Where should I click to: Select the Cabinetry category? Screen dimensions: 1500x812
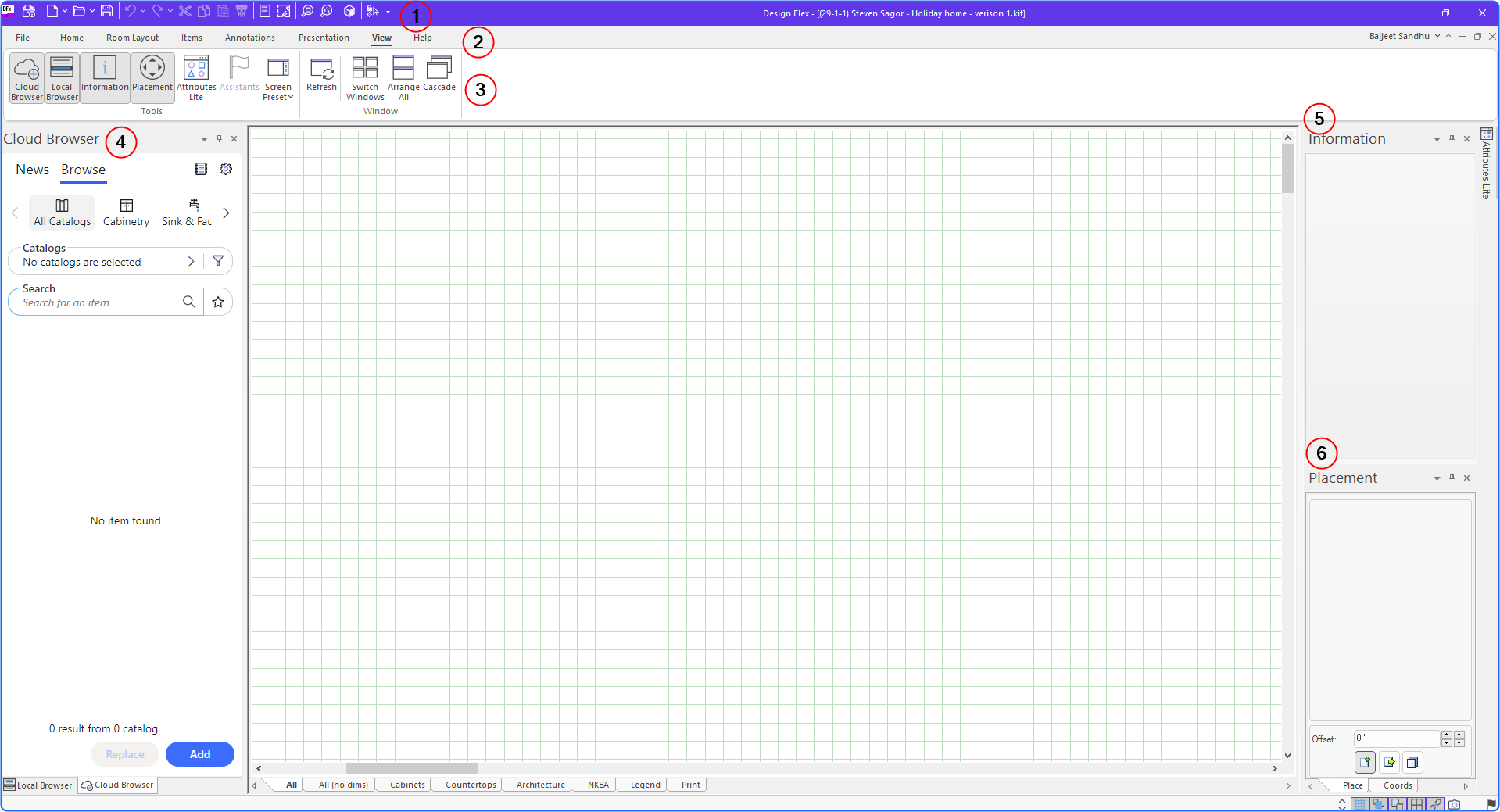coord(126,213)
